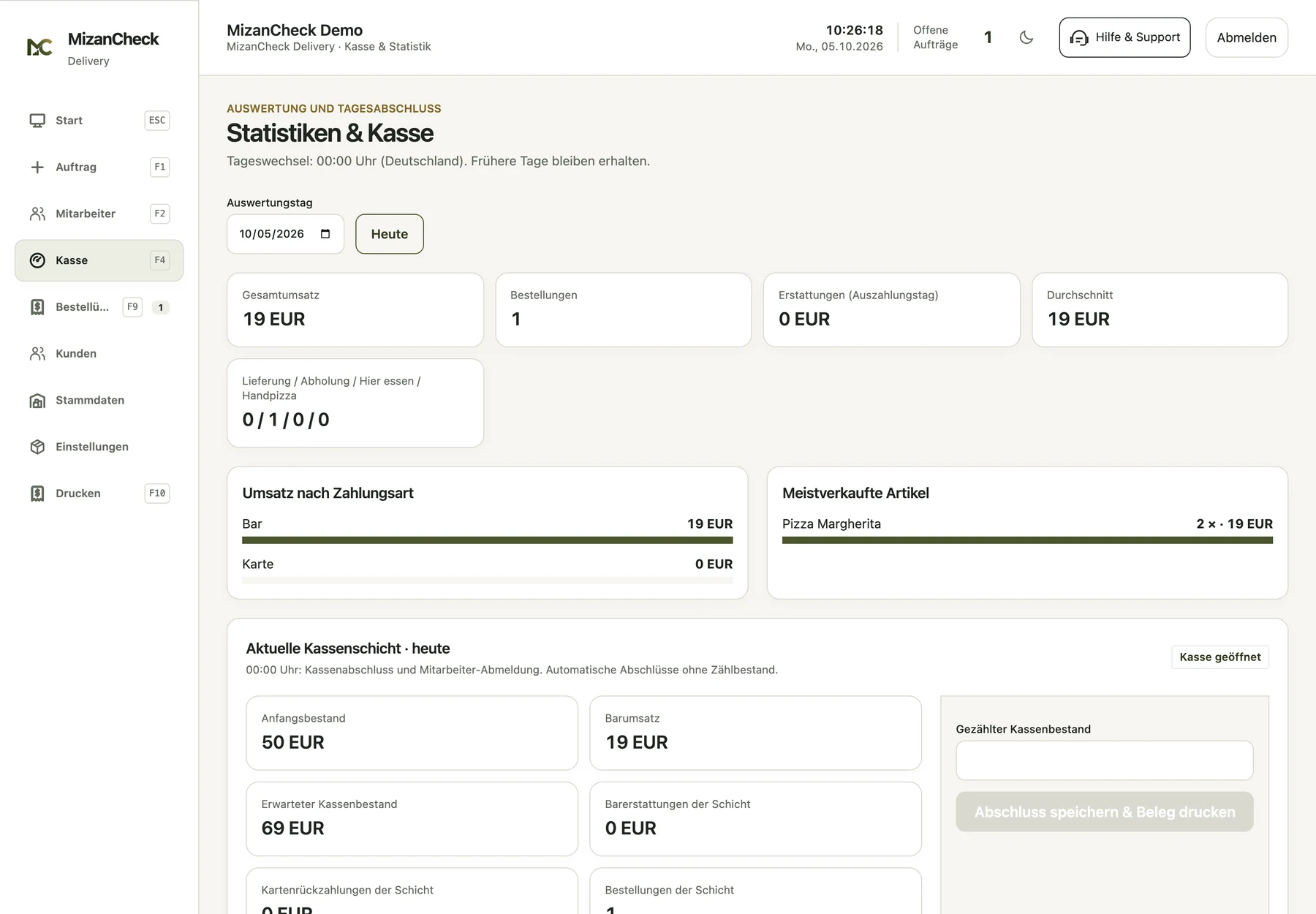Click the Lieferung / Abholung breakdown card
The height and width of the screenshot is (914, 1316).
coord(355,403)
